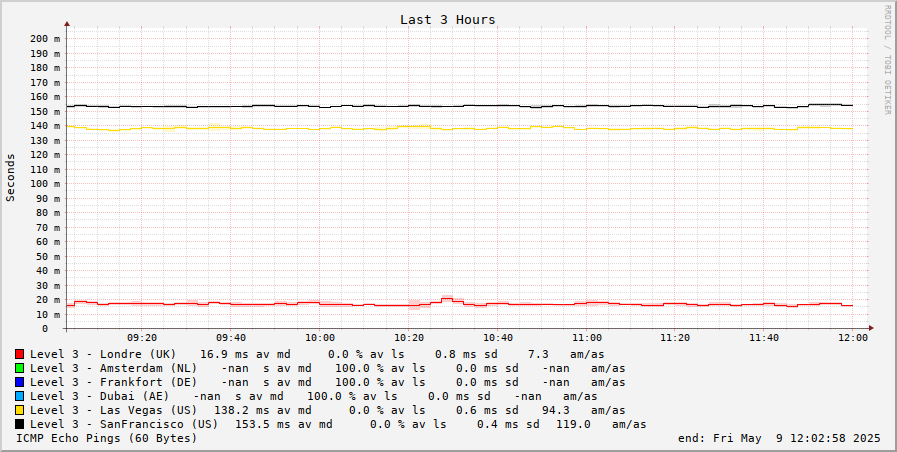Click the 09:20 time axis label
The image size is (897, 452).
pos(141,338)
